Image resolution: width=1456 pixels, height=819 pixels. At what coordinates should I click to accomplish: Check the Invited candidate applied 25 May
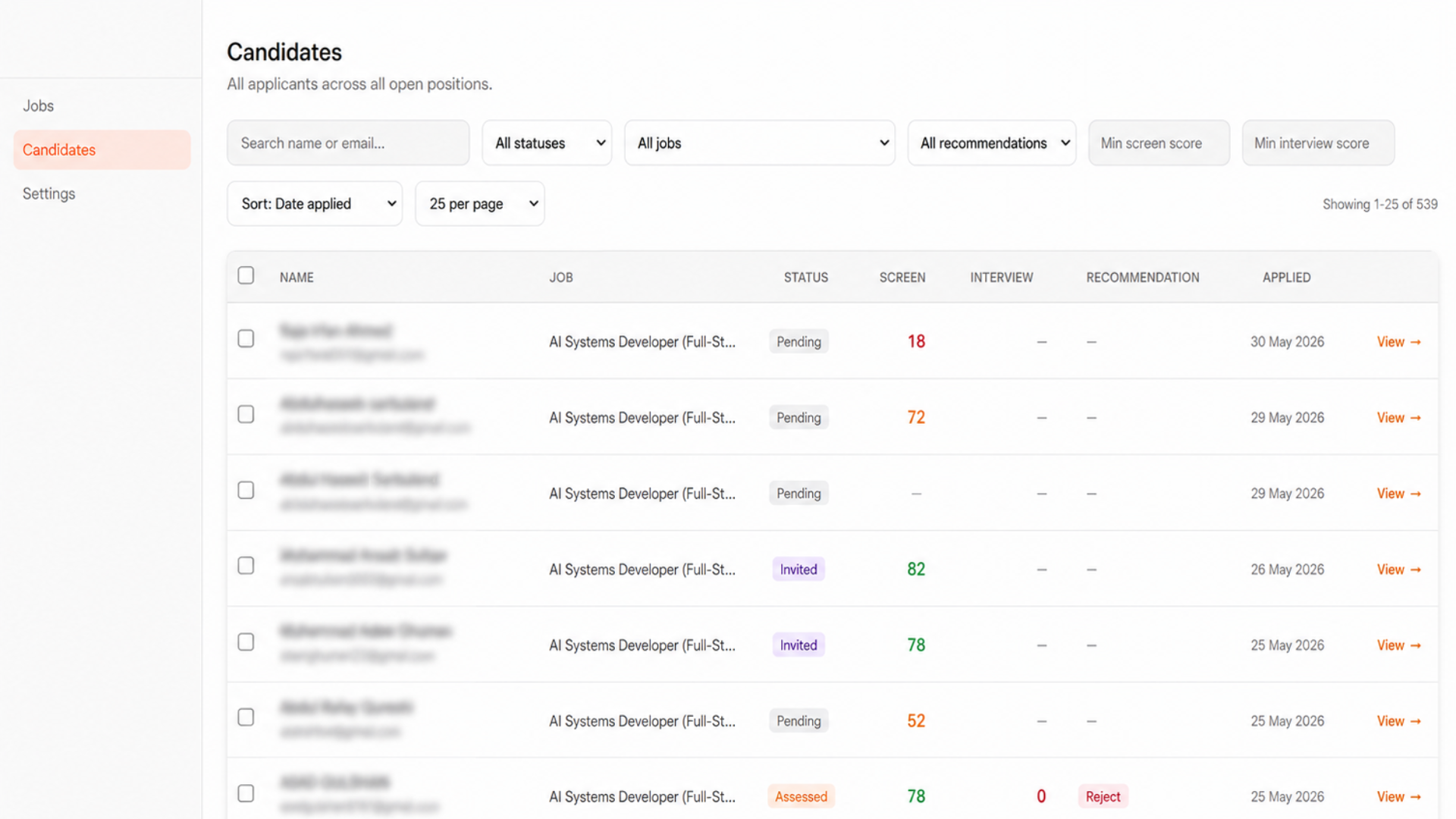(x=246, y=642)
